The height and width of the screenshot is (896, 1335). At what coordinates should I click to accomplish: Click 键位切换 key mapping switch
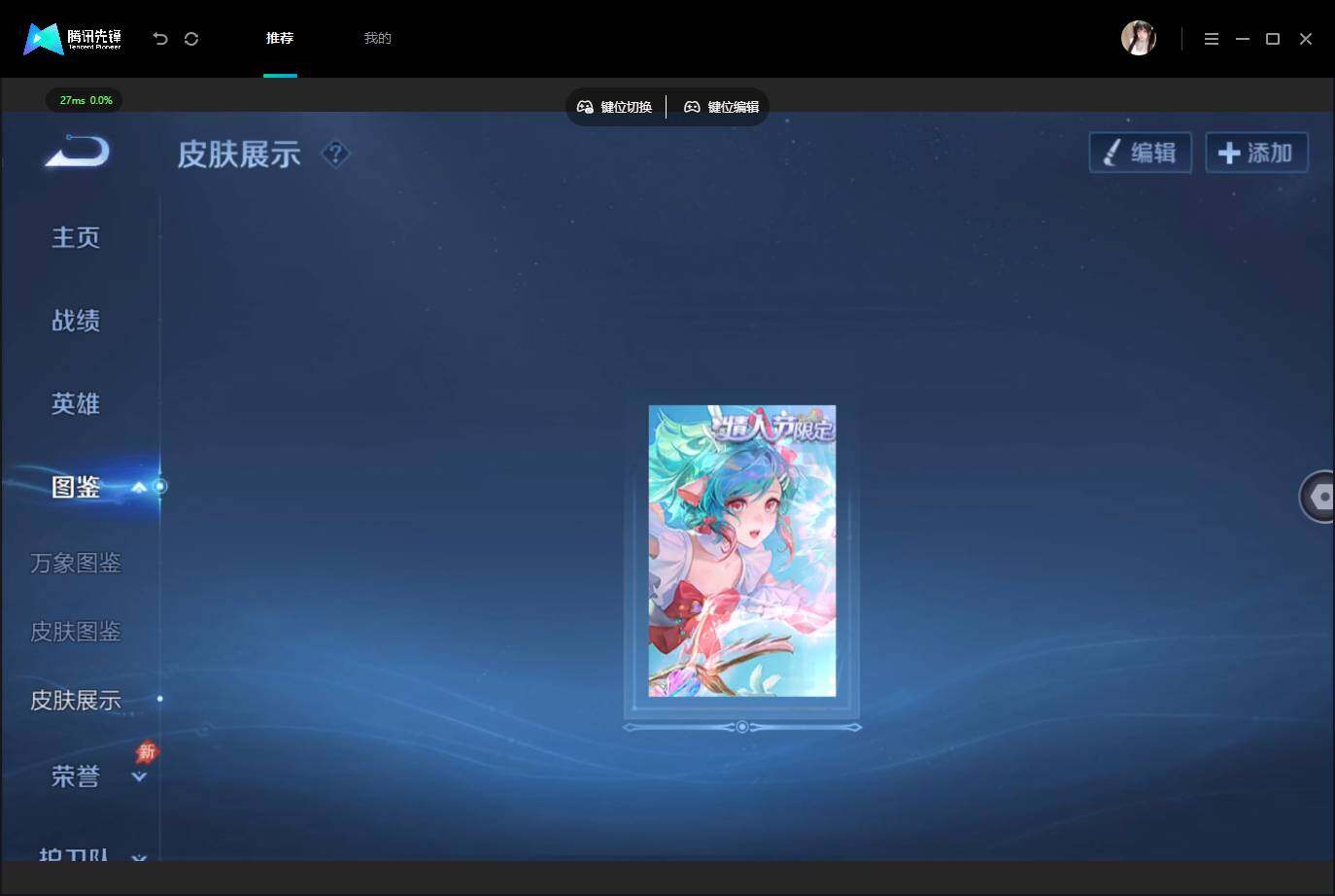point(615,107)
